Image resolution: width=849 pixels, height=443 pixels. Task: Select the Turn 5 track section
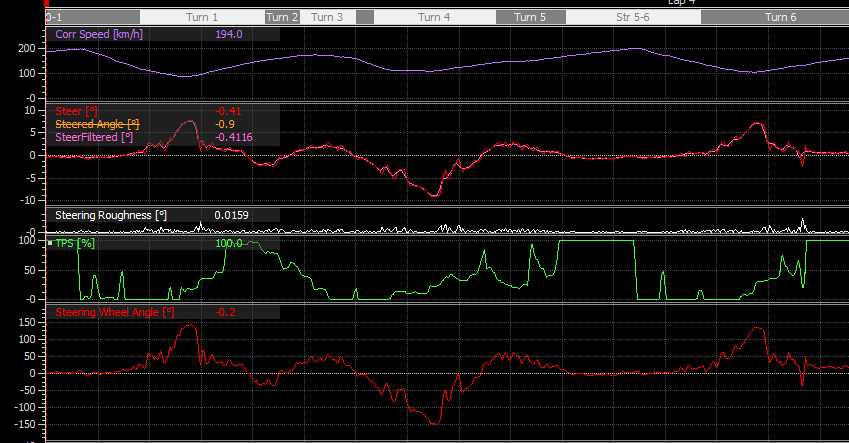531,17
